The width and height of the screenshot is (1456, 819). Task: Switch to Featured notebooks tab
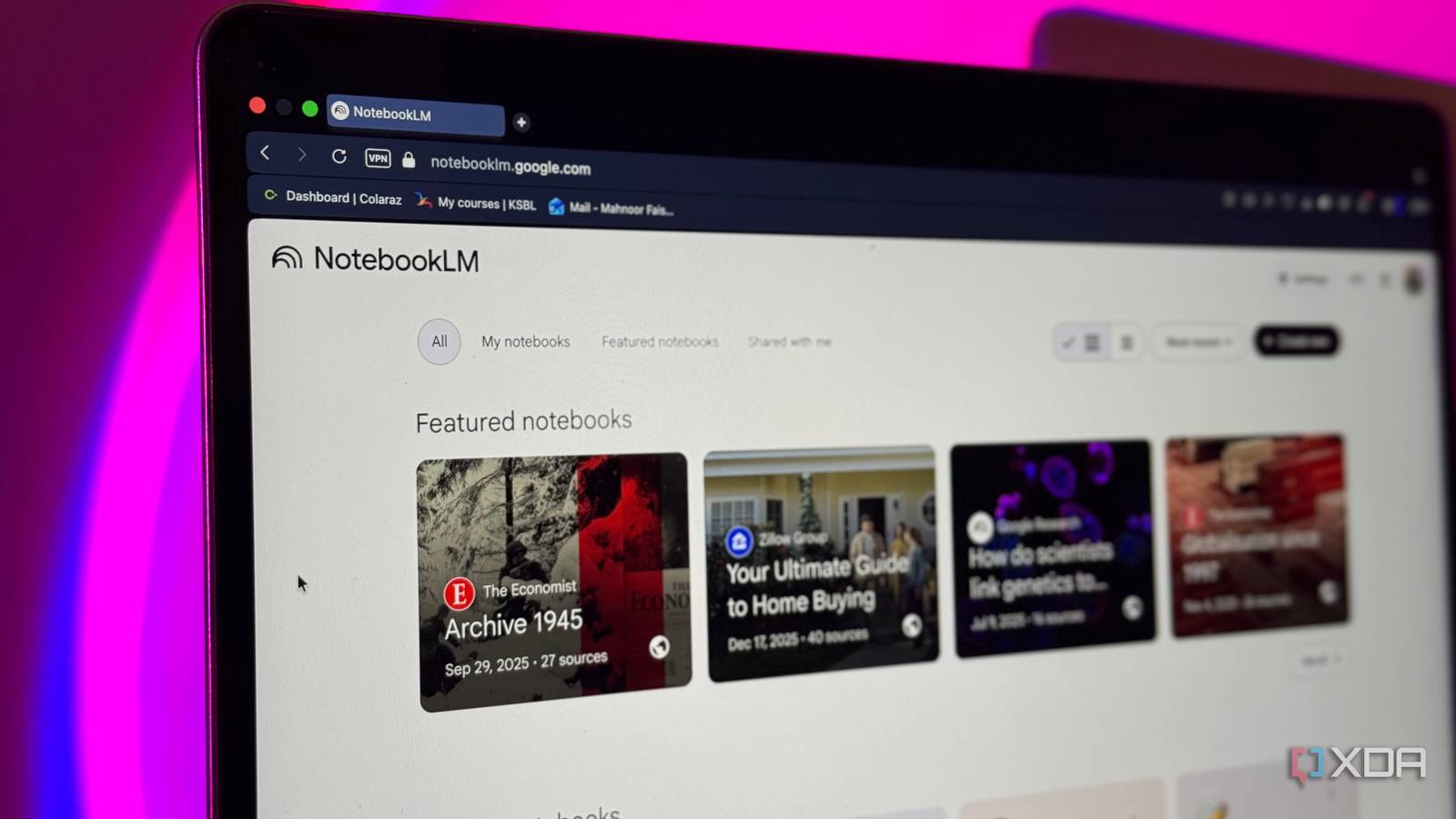pos(660,341)
